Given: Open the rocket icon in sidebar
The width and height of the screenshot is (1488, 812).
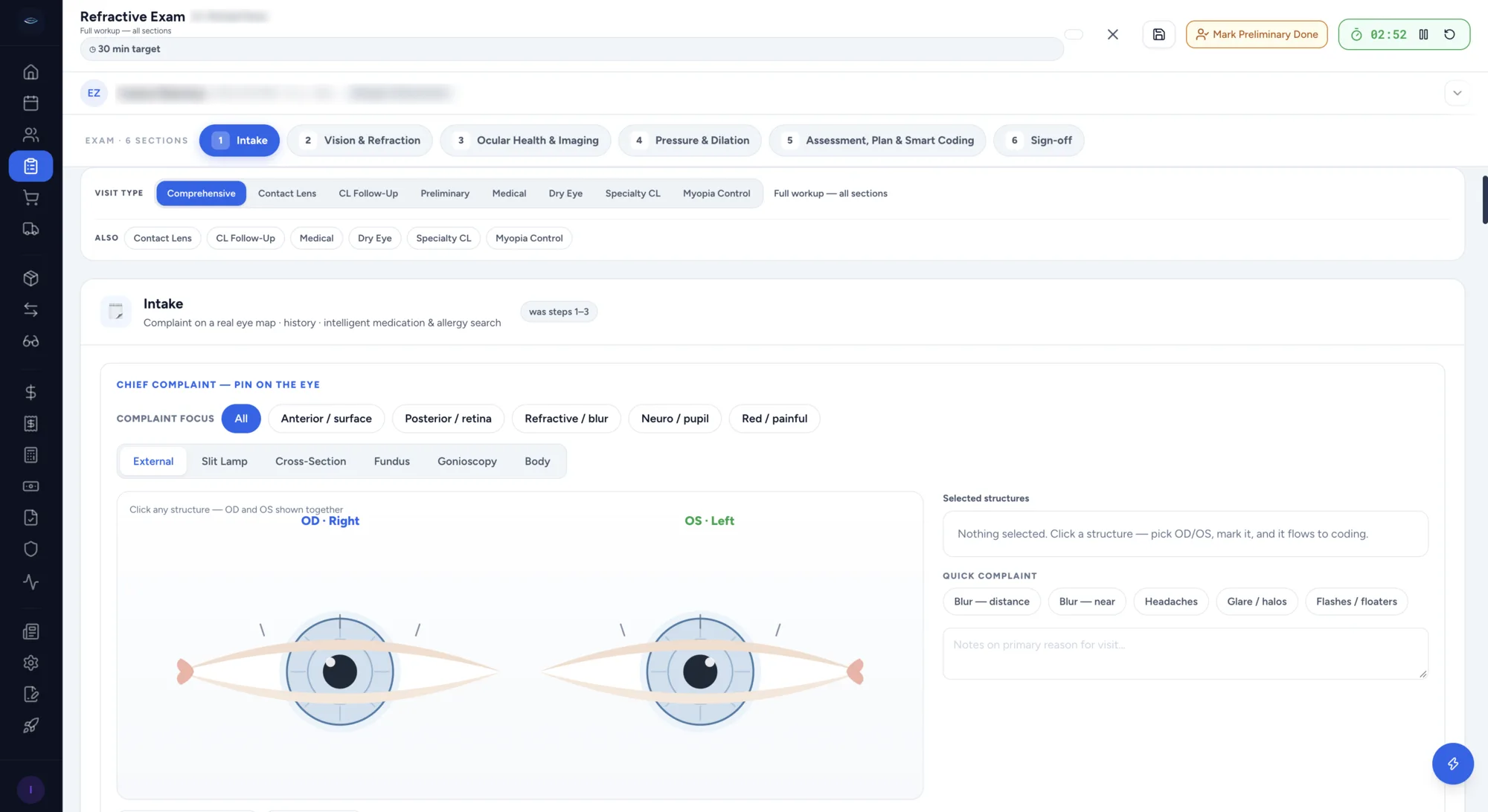Looking at the screenshot, I should [31, 725].
